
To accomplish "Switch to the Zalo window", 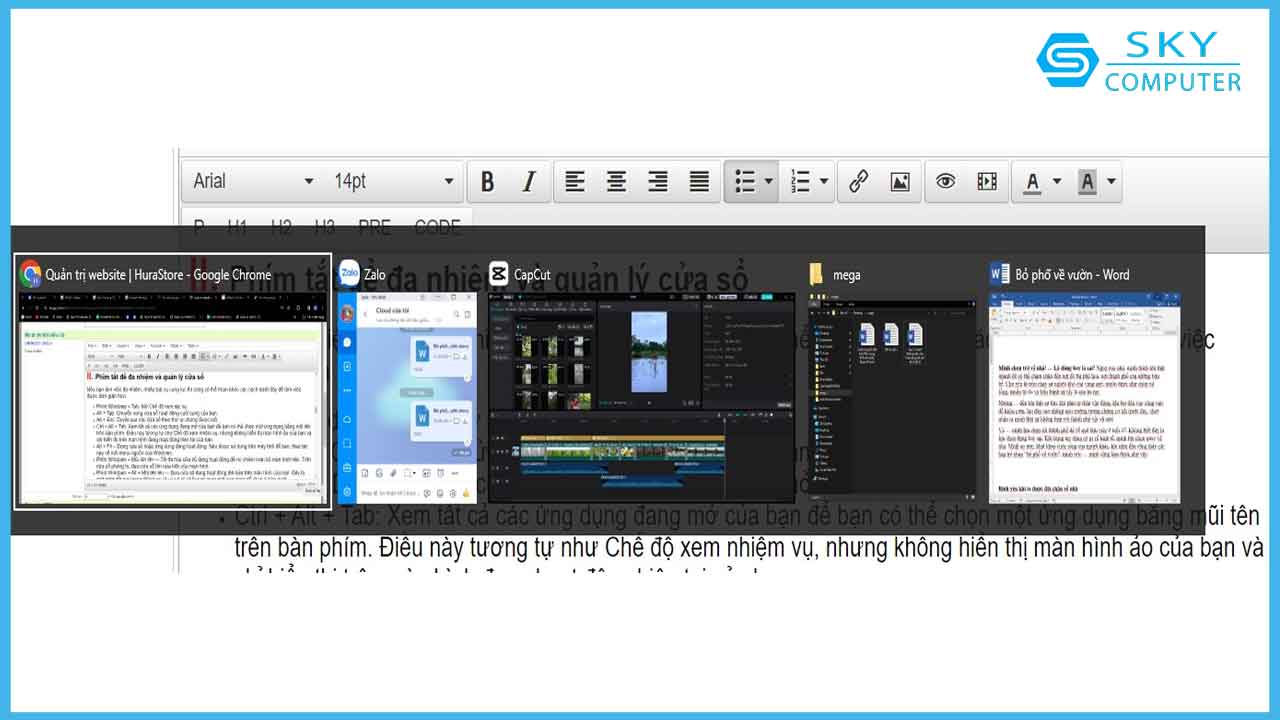I will pyautogui.click(x=407, y=381).
